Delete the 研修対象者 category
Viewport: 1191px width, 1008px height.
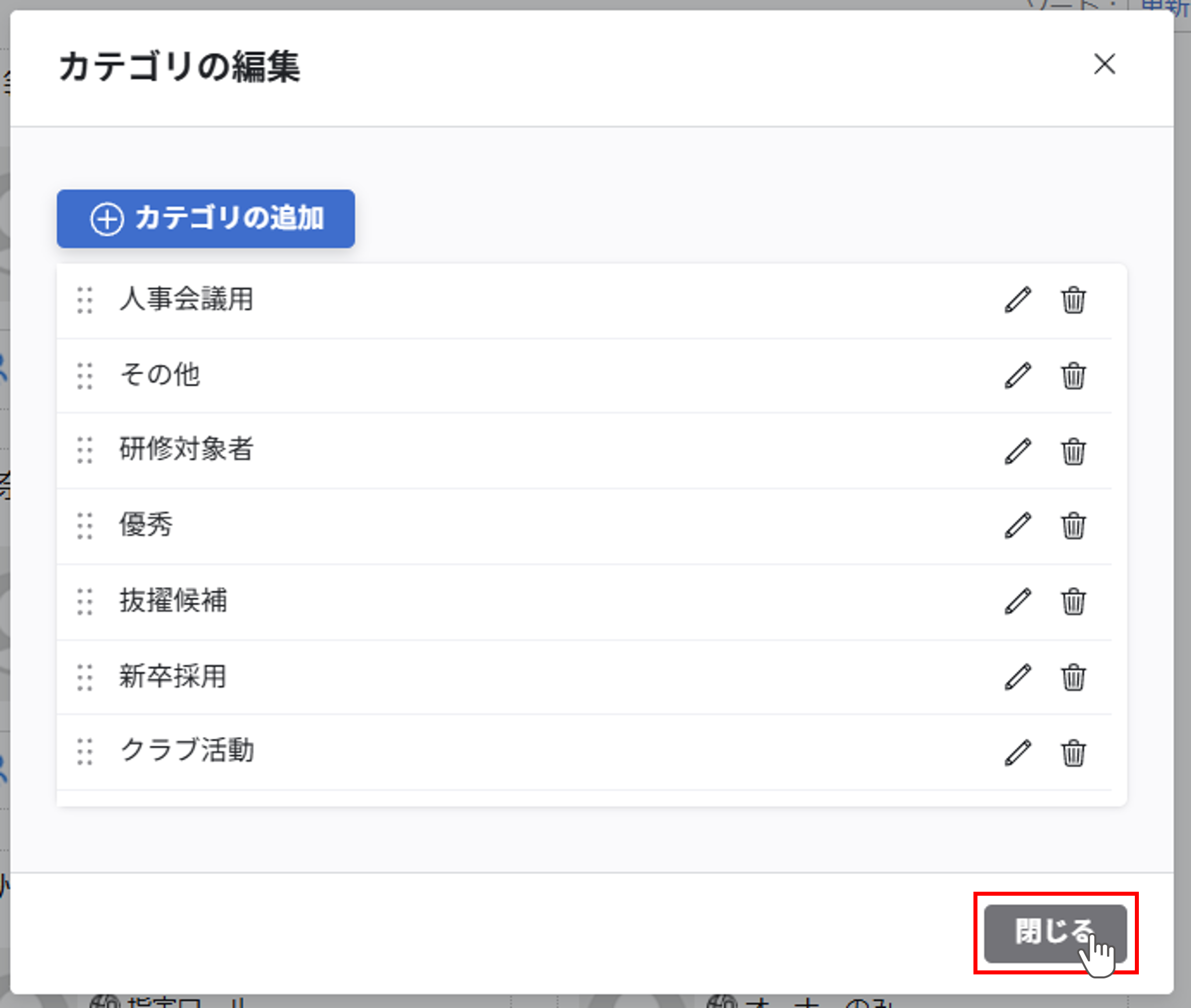pyautogui.click(x=1073, y=452)
